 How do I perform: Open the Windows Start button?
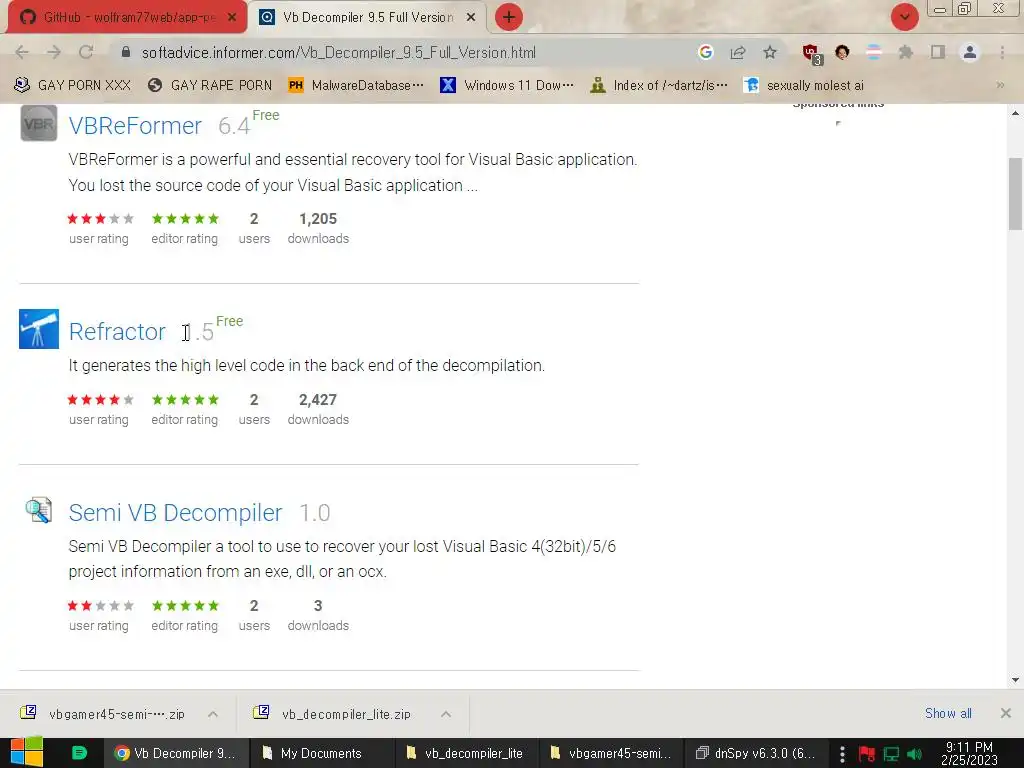pos(26,752)
